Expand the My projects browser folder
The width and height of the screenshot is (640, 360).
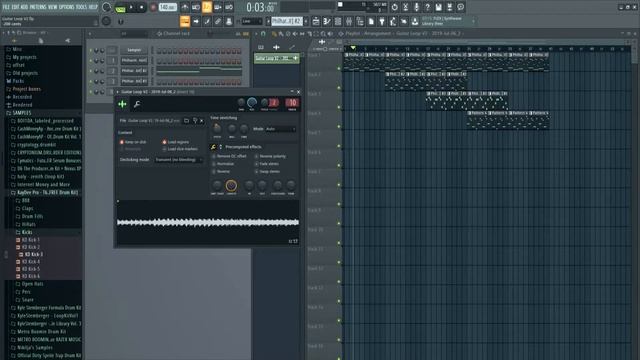click(x=24, y=57)
